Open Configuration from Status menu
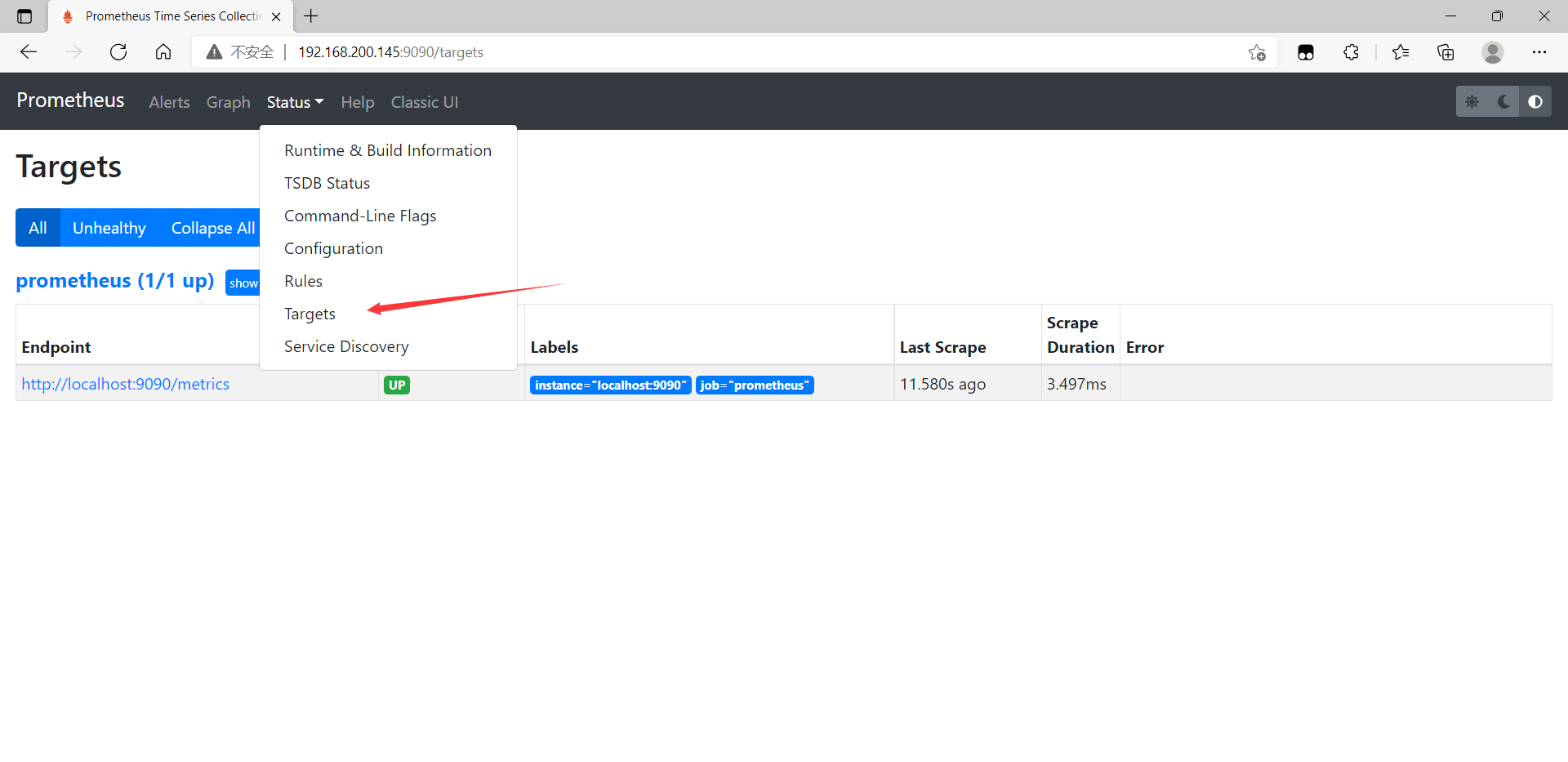 tap(388, 248)
